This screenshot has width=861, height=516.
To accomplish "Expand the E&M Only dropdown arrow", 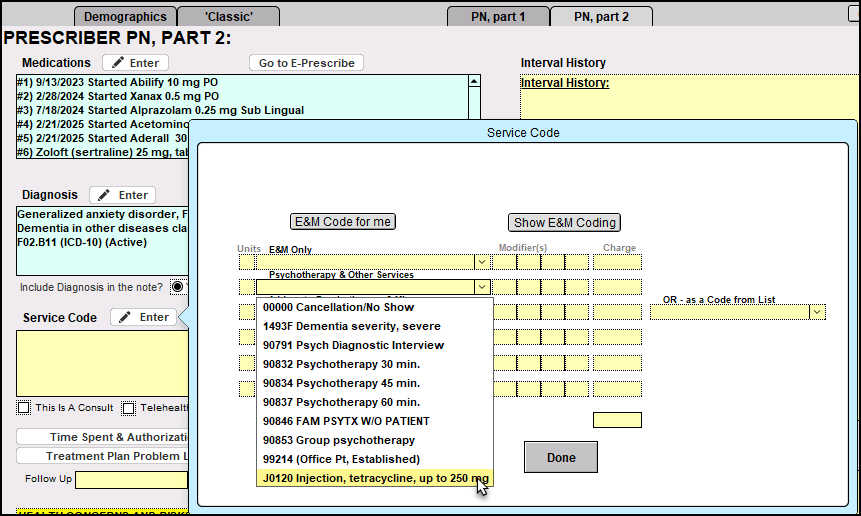I will [482, 262].
